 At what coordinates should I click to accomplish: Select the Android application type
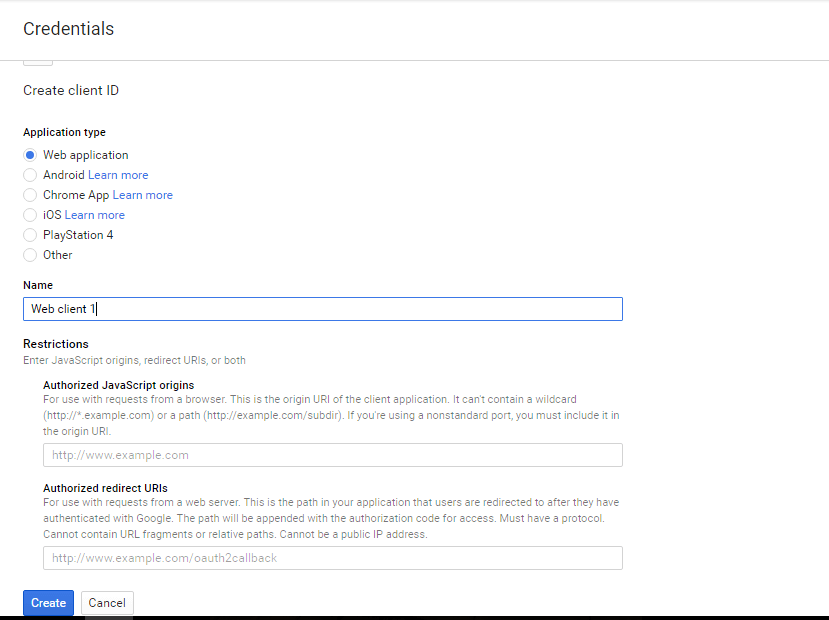pos(30,175)
